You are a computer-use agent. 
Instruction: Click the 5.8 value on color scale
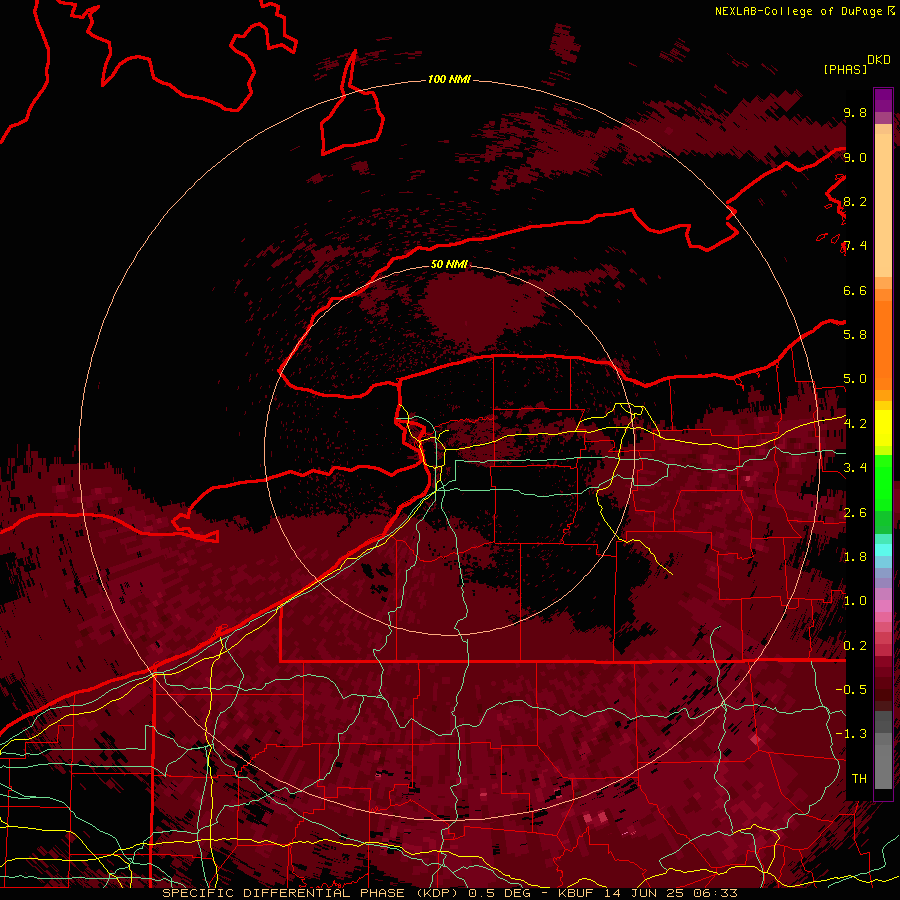[x=855, y=335]
